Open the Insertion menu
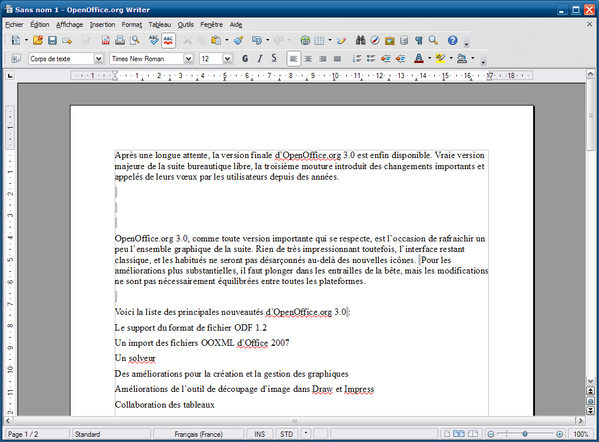Viewport: 599px width, 442px height. [102, 24]
